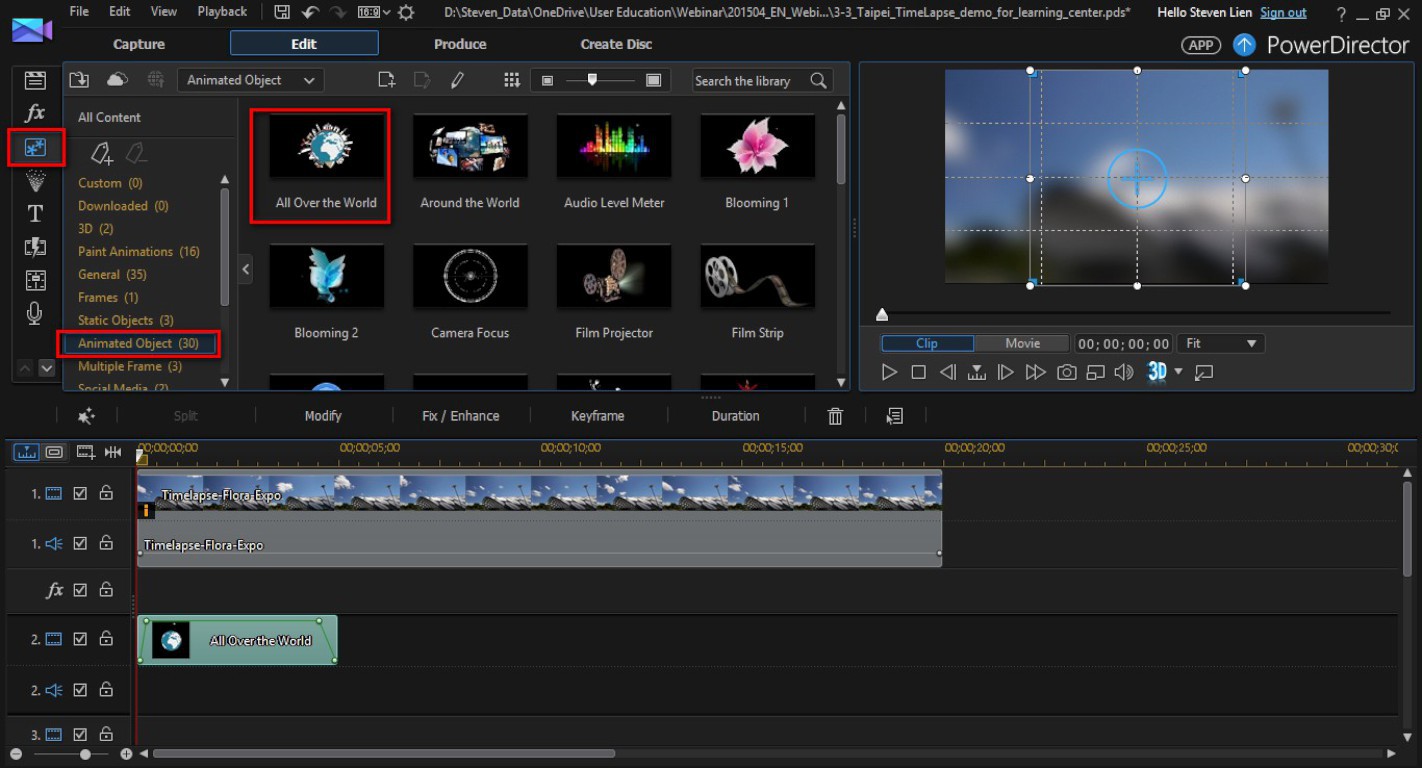Take a preview snapshot camera icon
Image resolution: width=1422 pixels, height=768 pixels.
(x=1067, y=372)
